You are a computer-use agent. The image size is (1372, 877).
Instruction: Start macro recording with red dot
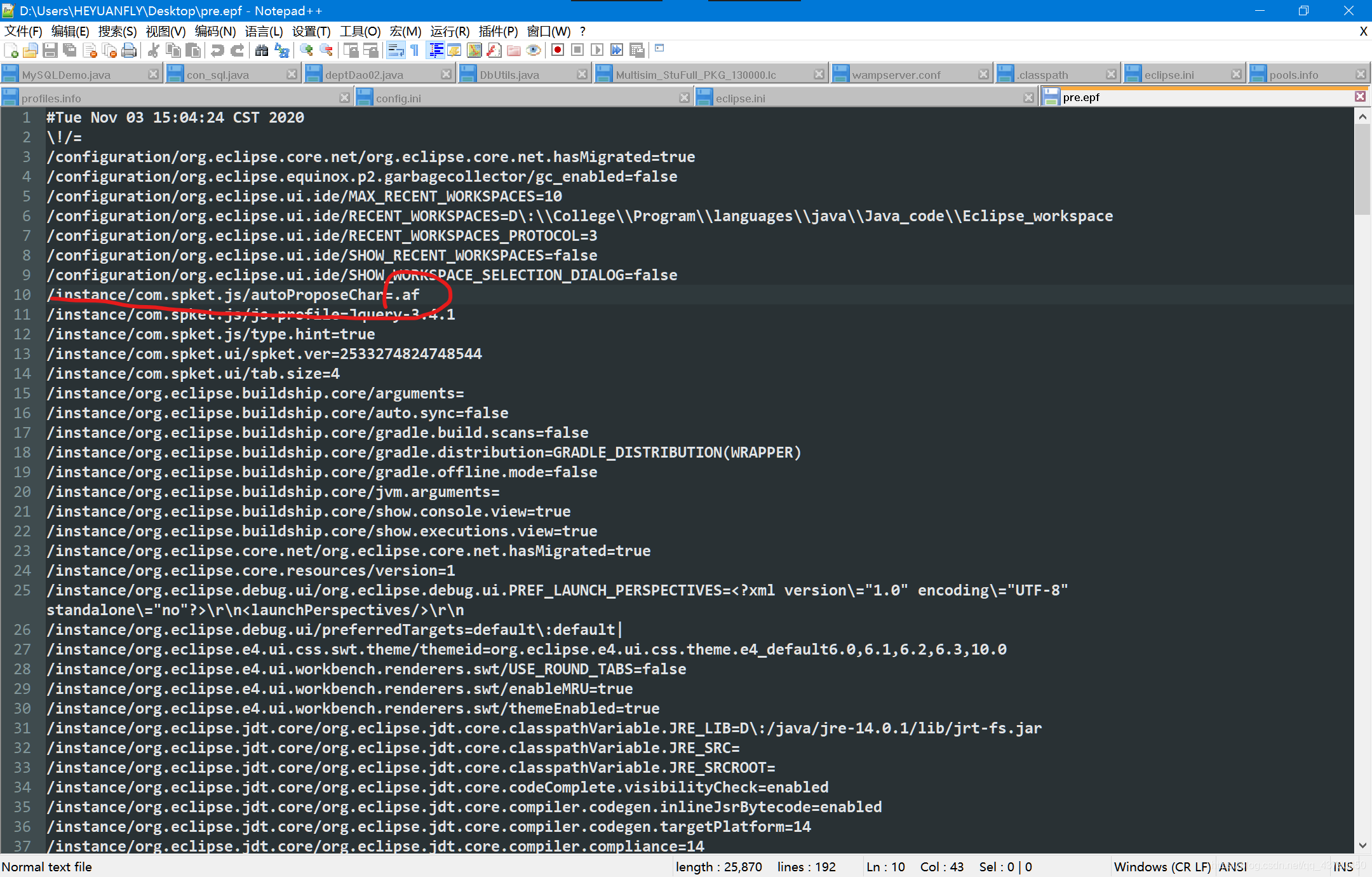[x=558, y=51]
